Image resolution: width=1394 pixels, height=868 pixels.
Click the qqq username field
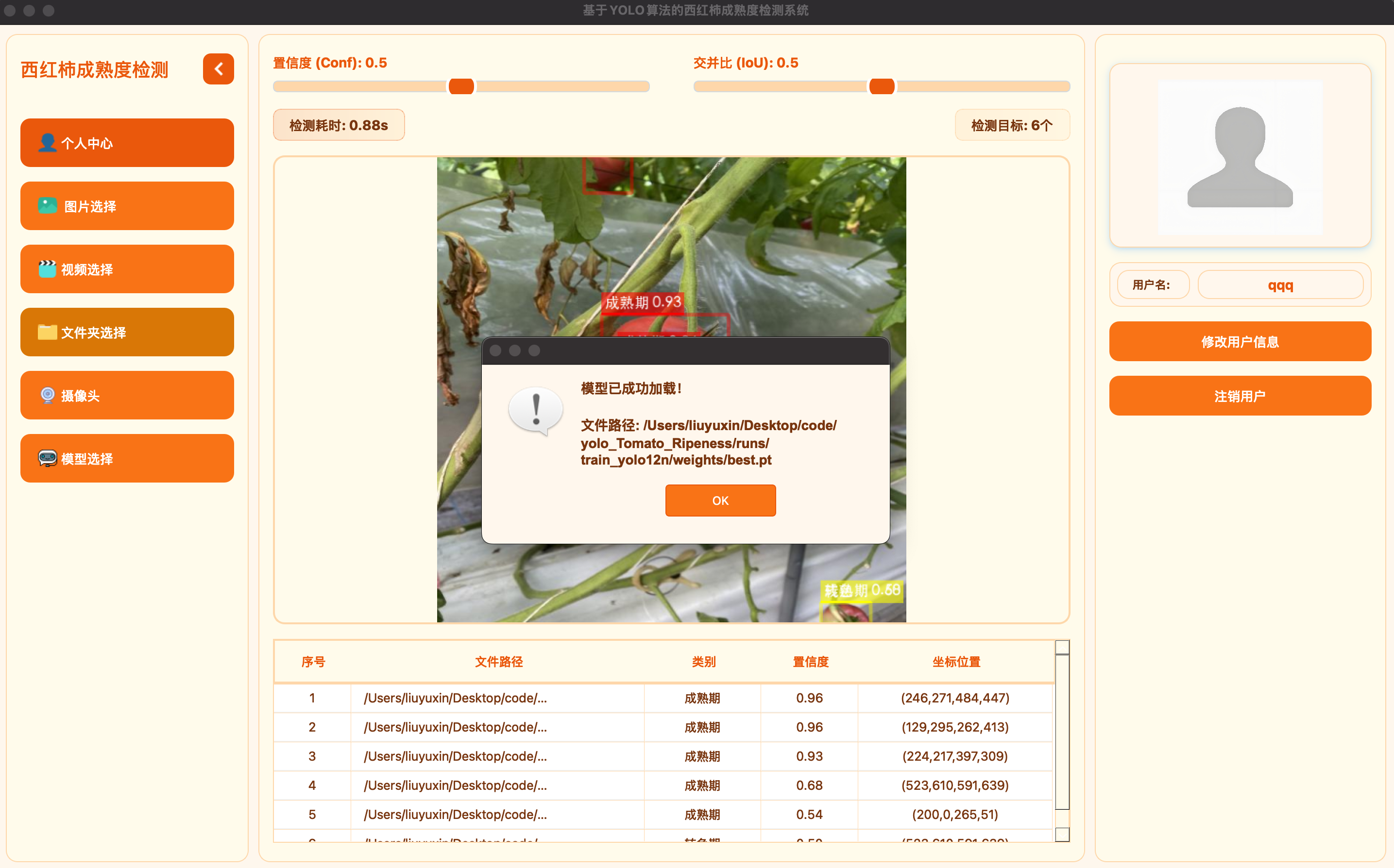coord(1280,284)
